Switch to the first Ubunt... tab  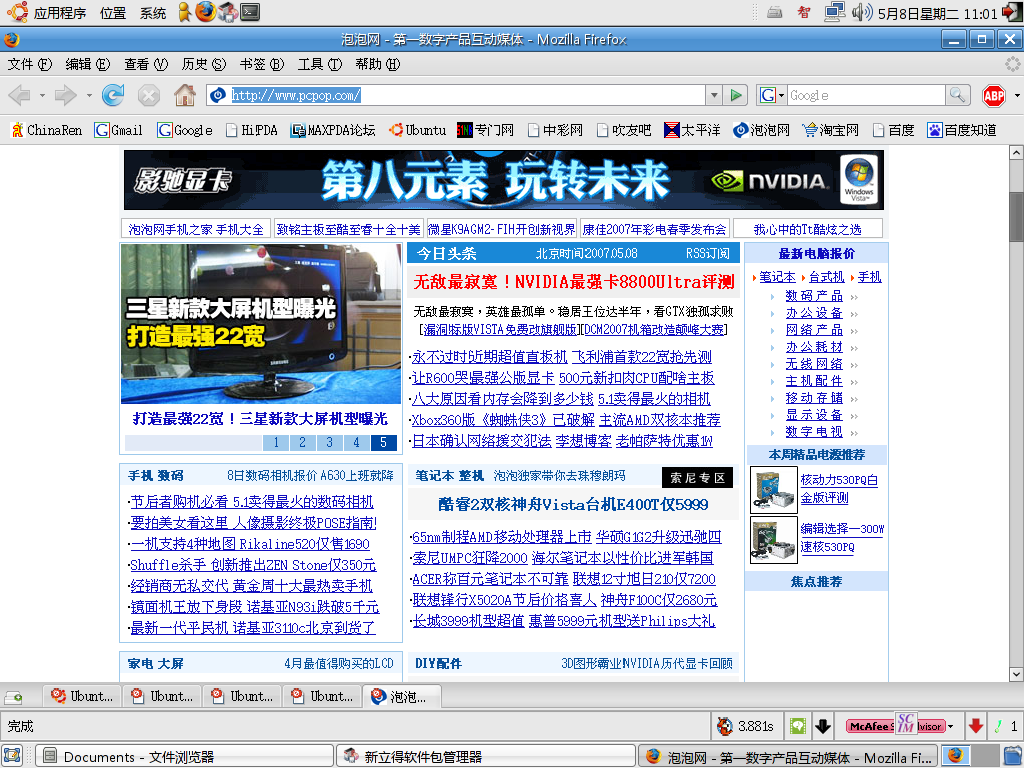(82, 697)
